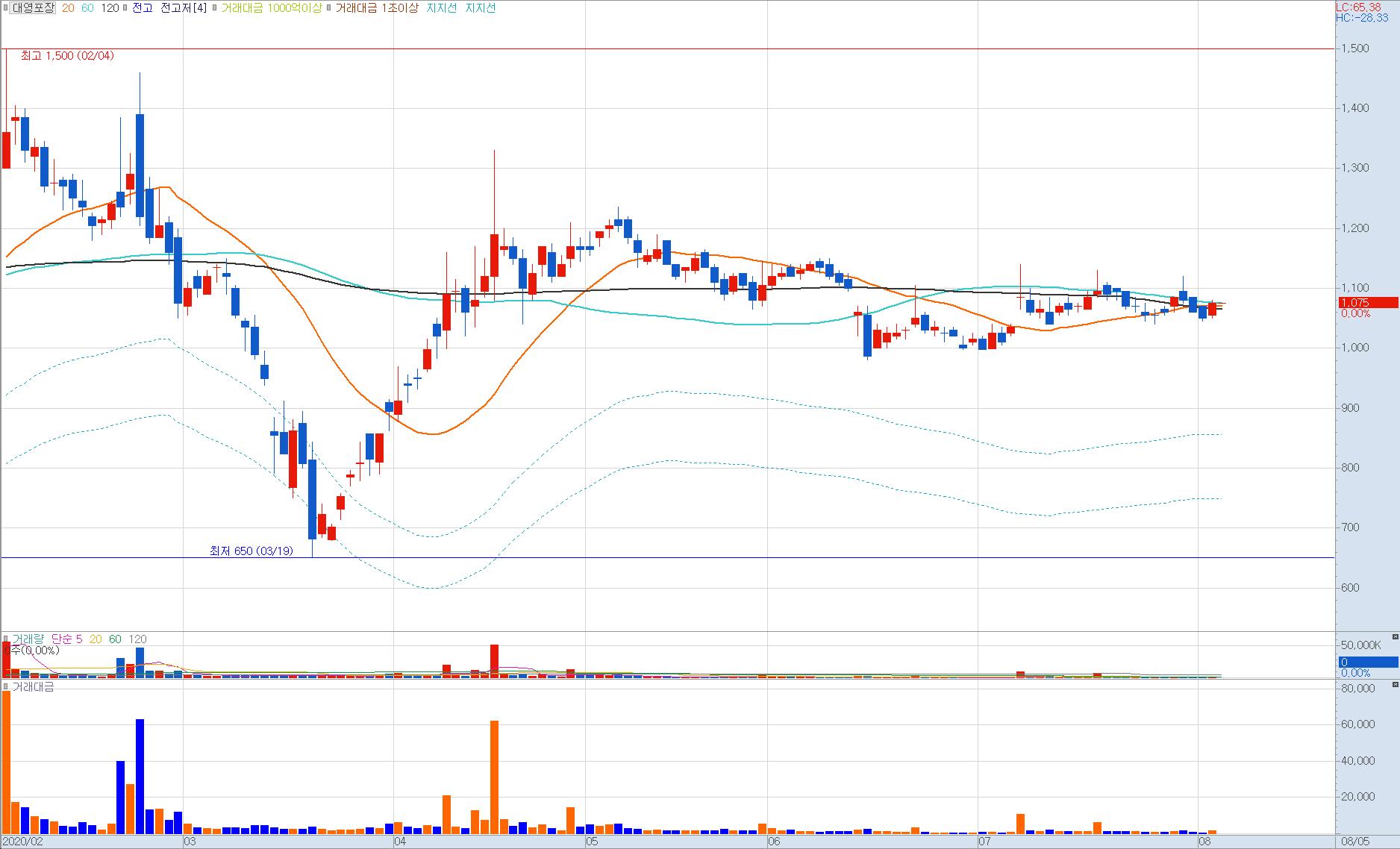Screen dimensions: 1400x849
Task: Click the 50,000K volume axis label
Action: click(1361, 645)
